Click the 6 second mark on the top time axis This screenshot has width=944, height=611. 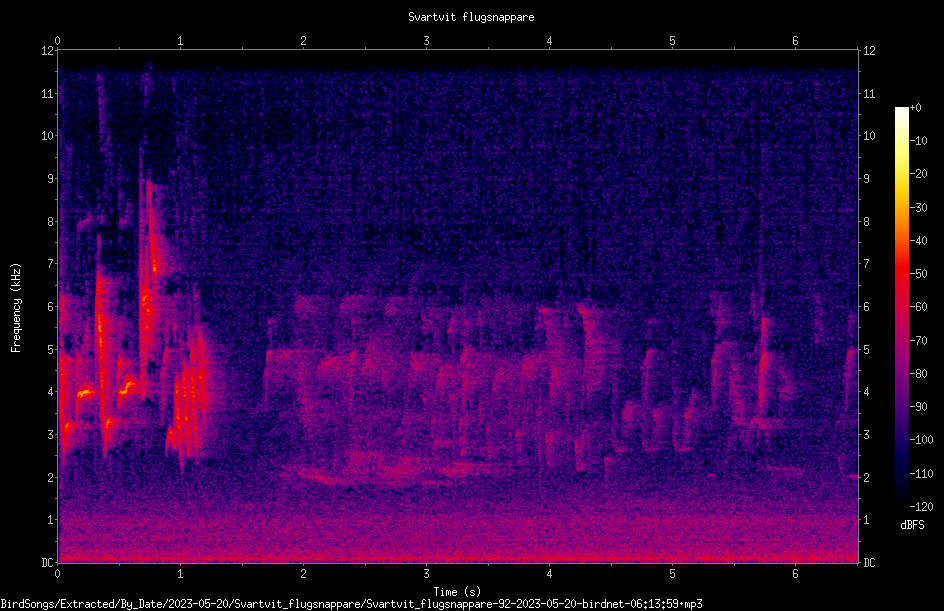point(795,41)
